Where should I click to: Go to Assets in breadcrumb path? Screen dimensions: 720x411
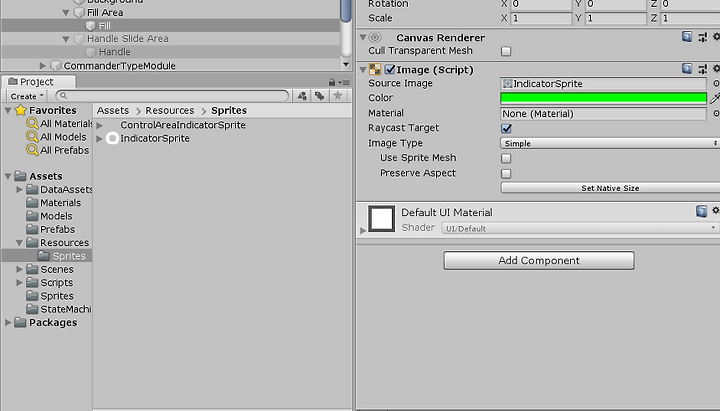(x=113, y=110)
